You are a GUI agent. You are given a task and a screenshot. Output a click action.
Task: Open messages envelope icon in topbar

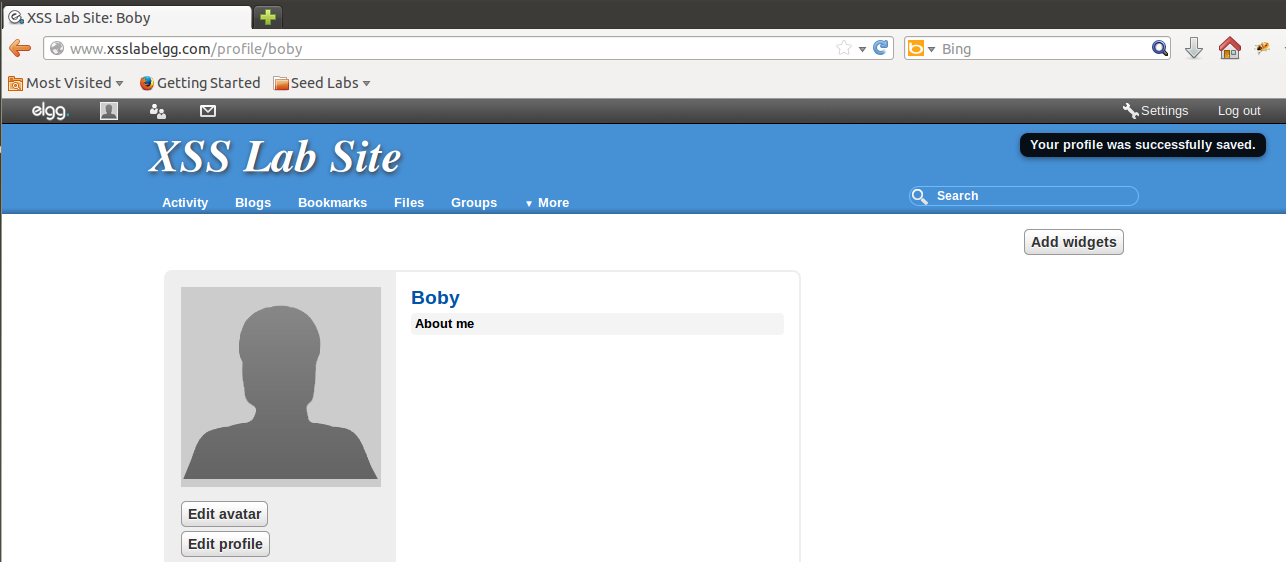(208, 111)
